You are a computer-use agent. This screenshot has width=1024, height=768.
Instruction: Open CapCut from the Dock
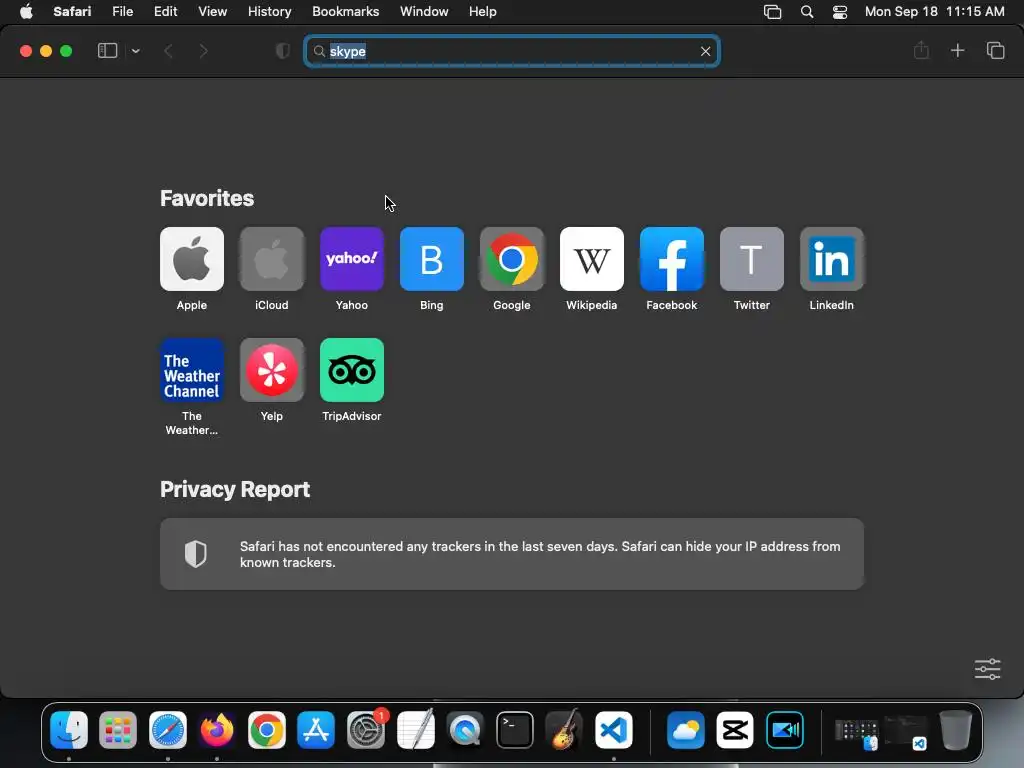coord(735,729)
